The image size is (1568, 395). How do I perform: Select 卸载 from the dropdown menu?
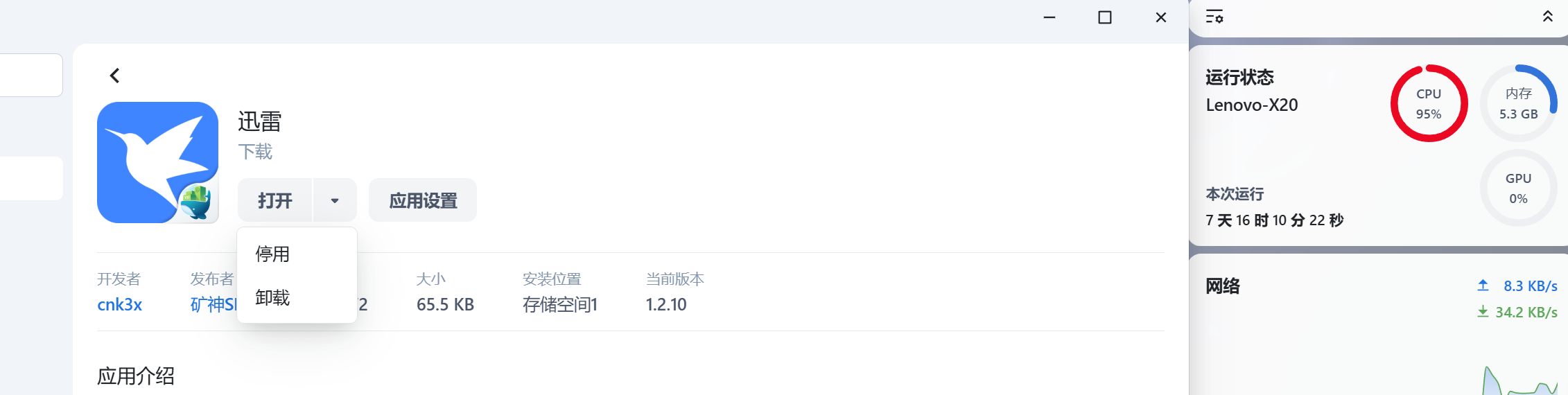pyautogui.click(x=272, y=298)
